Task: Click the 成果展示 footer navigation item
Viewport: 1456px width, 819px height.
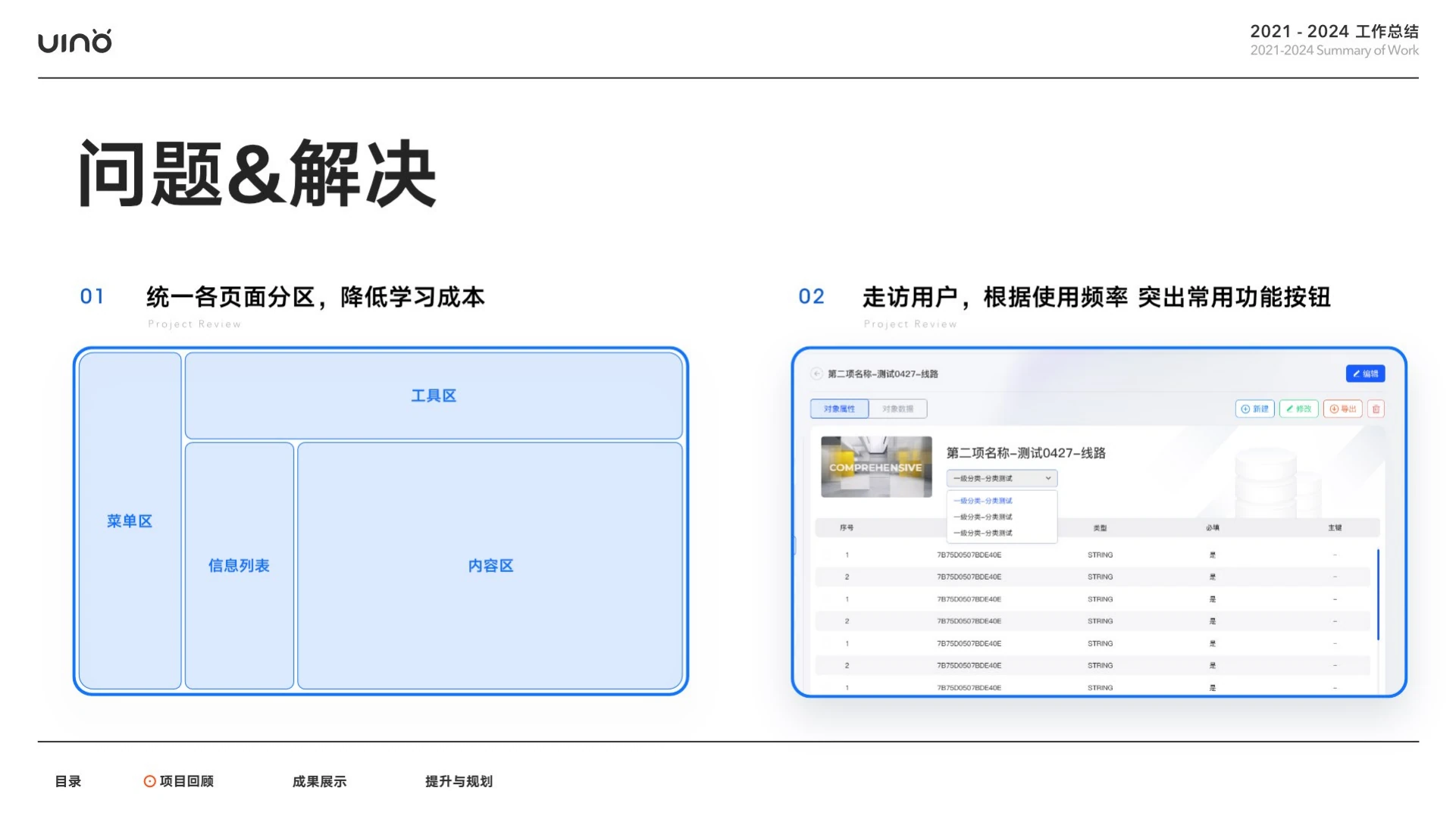Action: 319,781
